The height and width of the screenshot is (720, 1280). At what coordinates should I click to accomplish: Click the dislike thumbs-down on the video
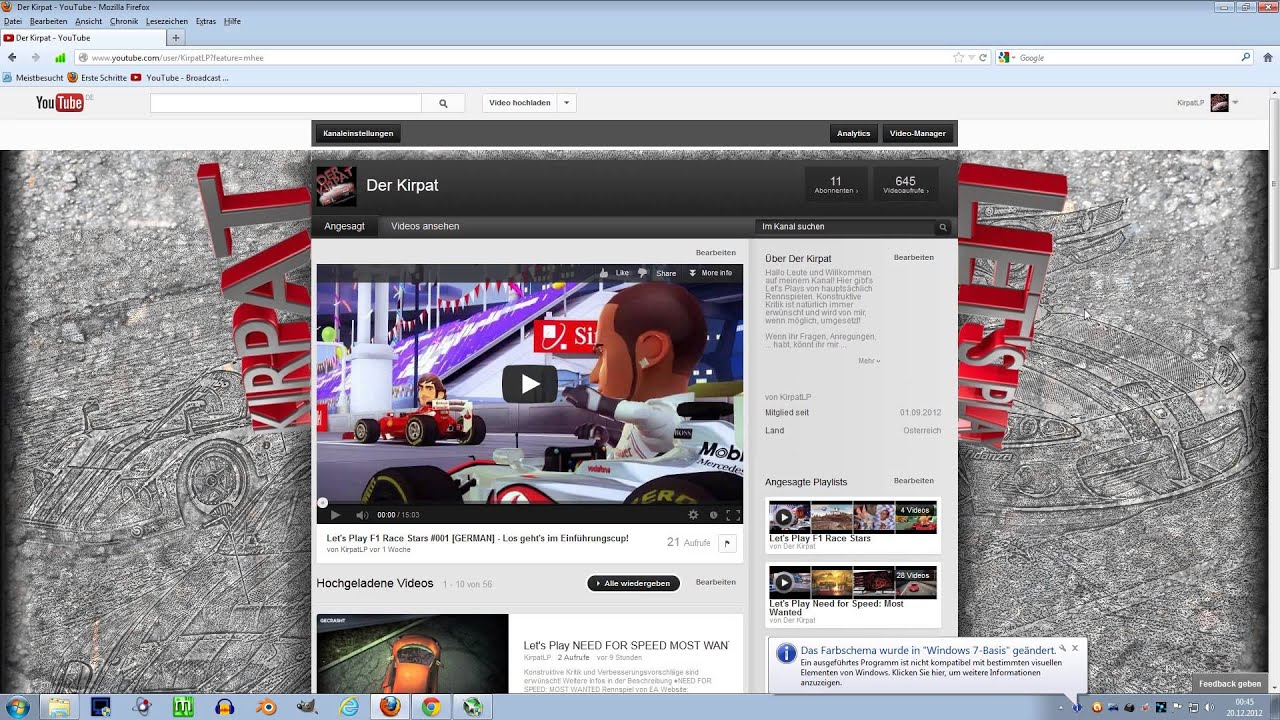click(x=642, y=273)
